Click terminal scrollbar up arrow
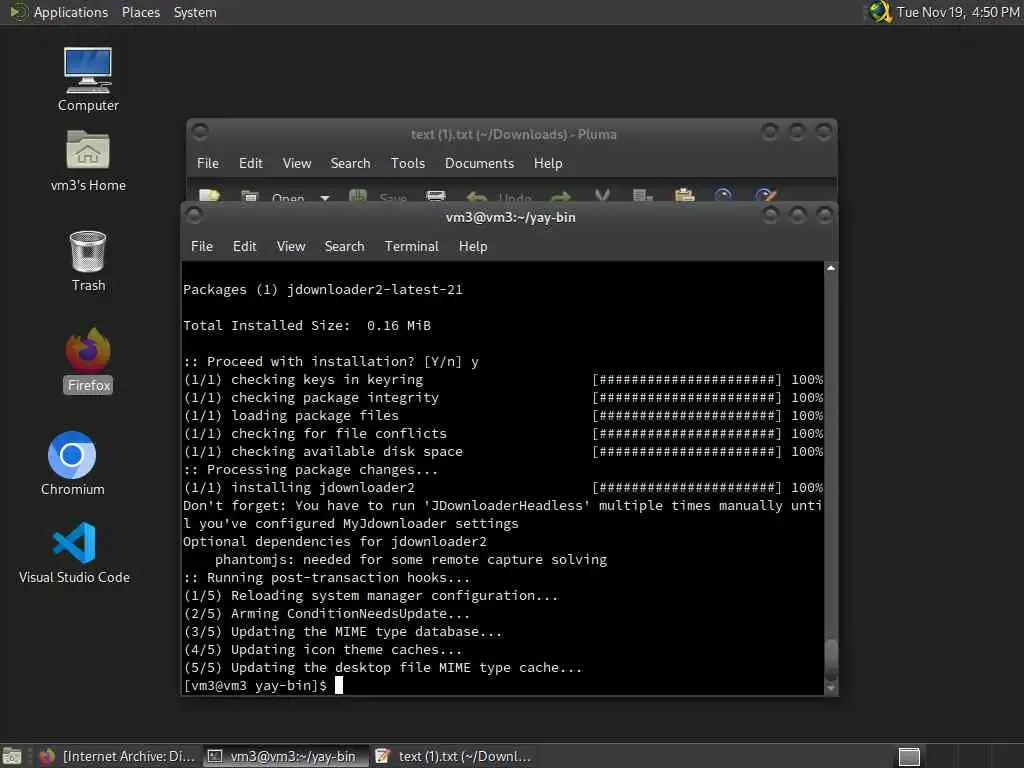This screenshot has width=1024, height=768. click(x=831, y=268)
